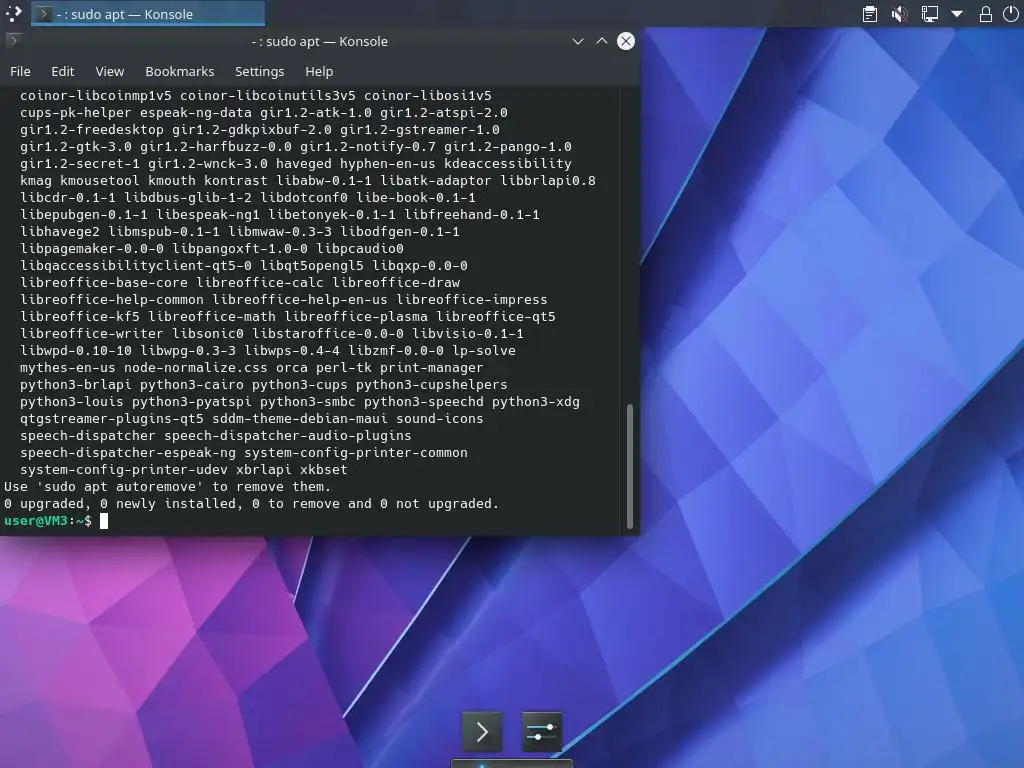Click the coinor-libosi1v5 package name
The image size is (1024, 768).
point(428,96)
